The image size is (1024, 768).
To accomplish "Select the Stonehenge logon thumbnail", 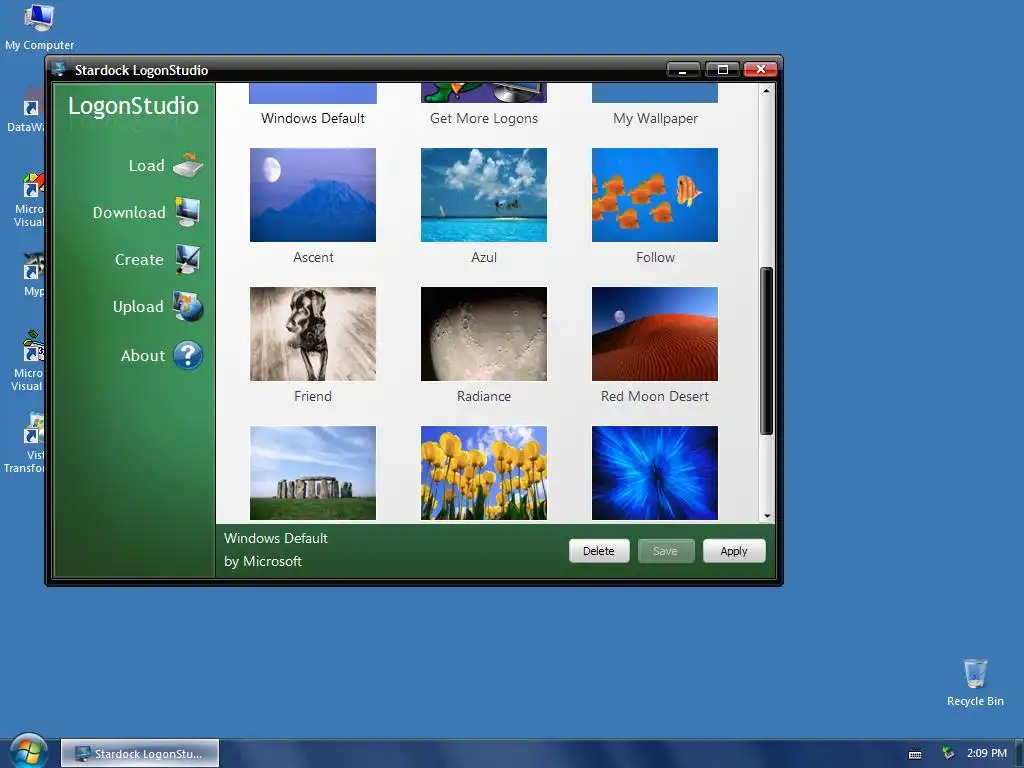I will click(313, 473).
